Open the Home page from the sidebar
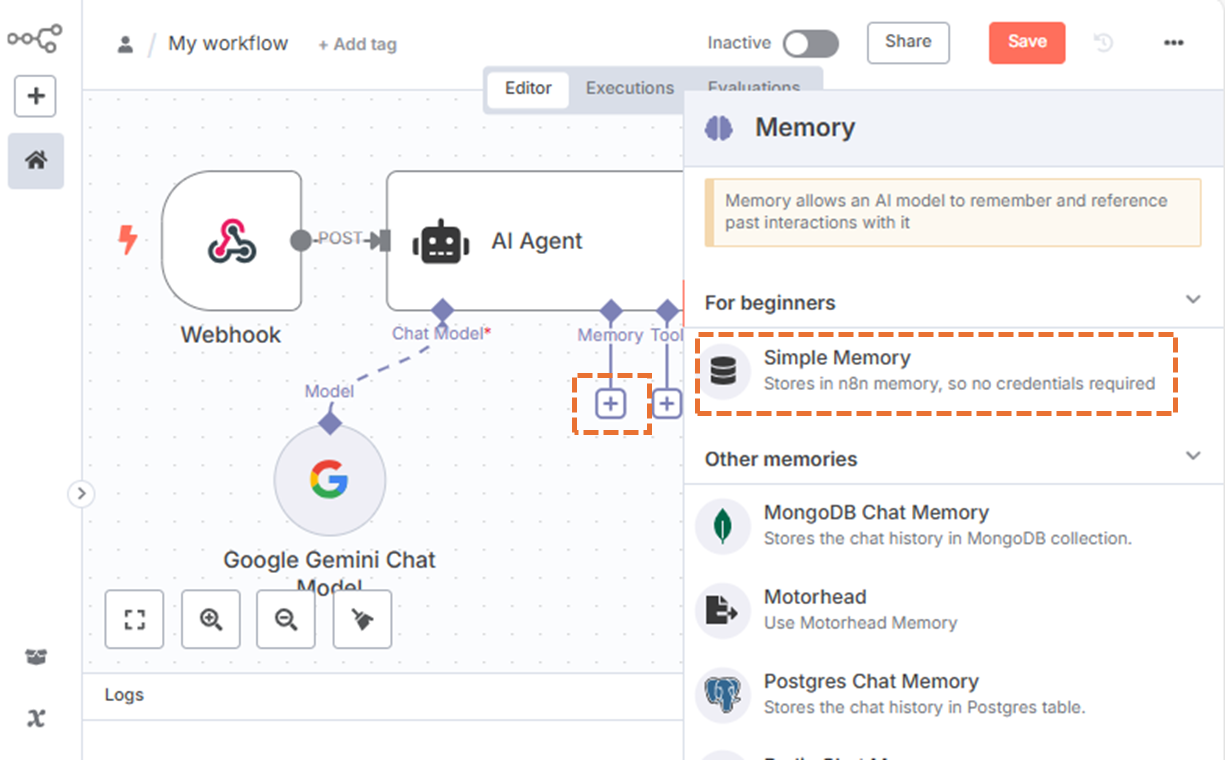 tap(36, 160)
